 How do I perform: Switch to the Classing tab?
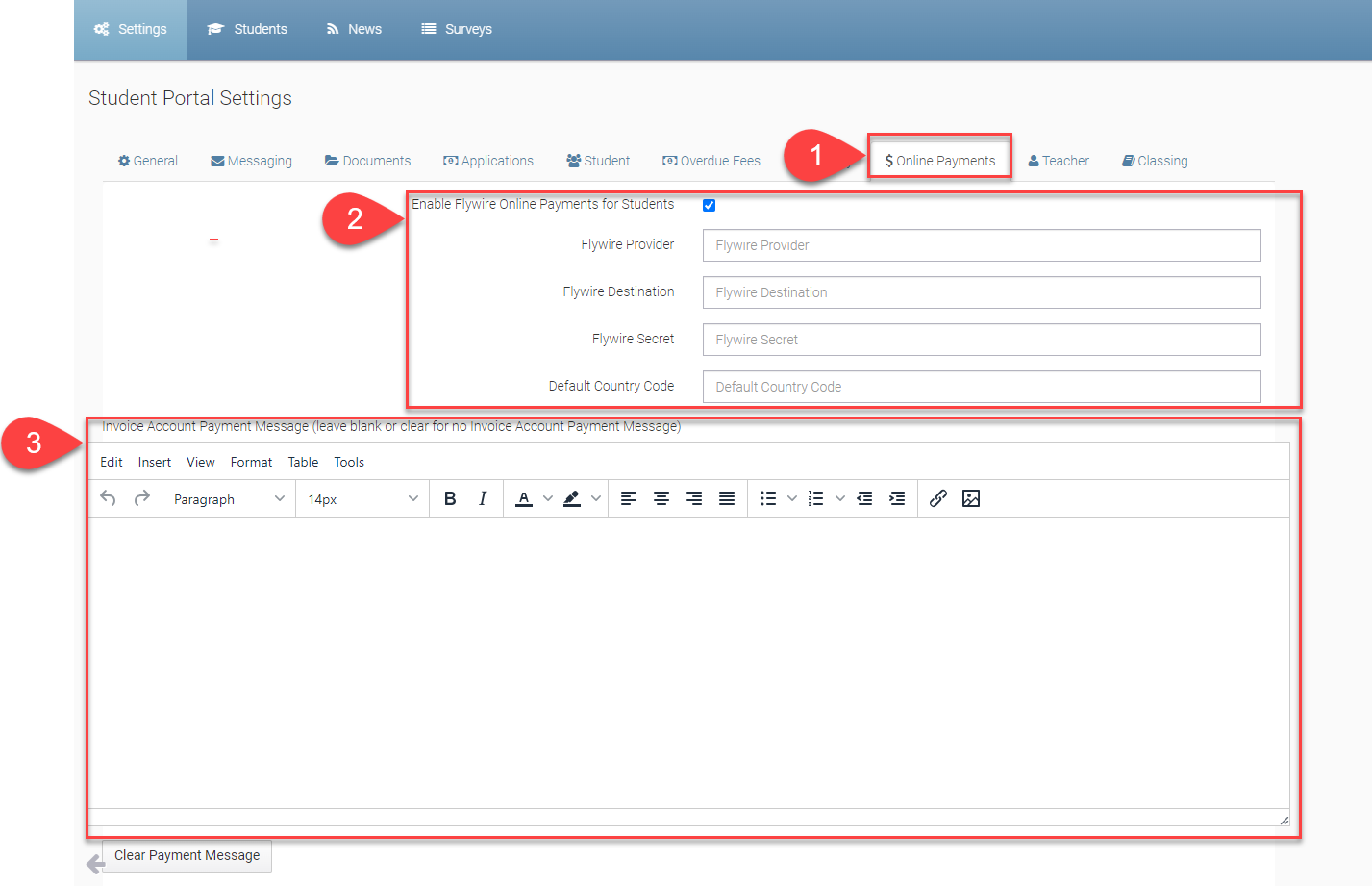pyautogui.click(x=1155, y=161)
